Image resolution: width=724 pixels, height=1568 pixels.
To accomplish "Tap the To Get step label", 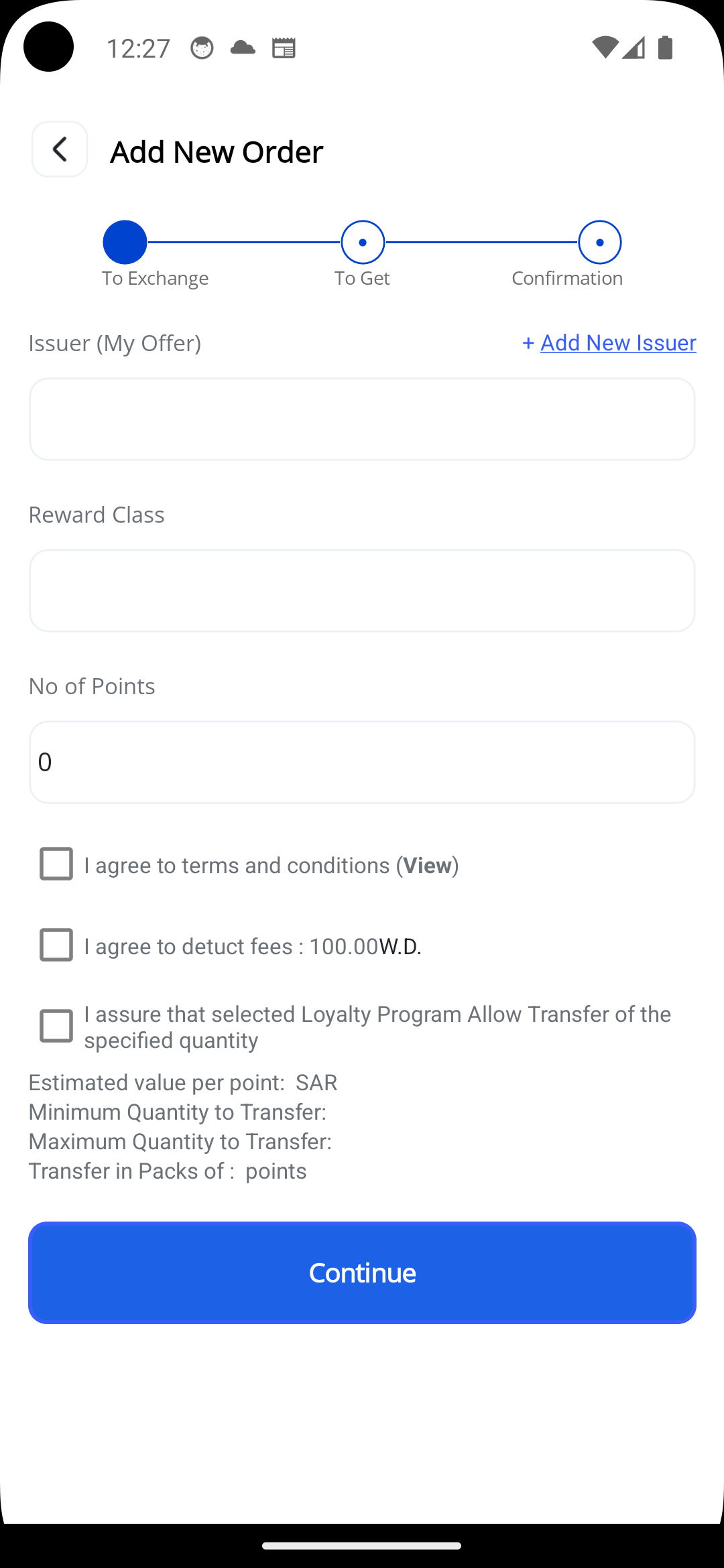I will [362, 278].
